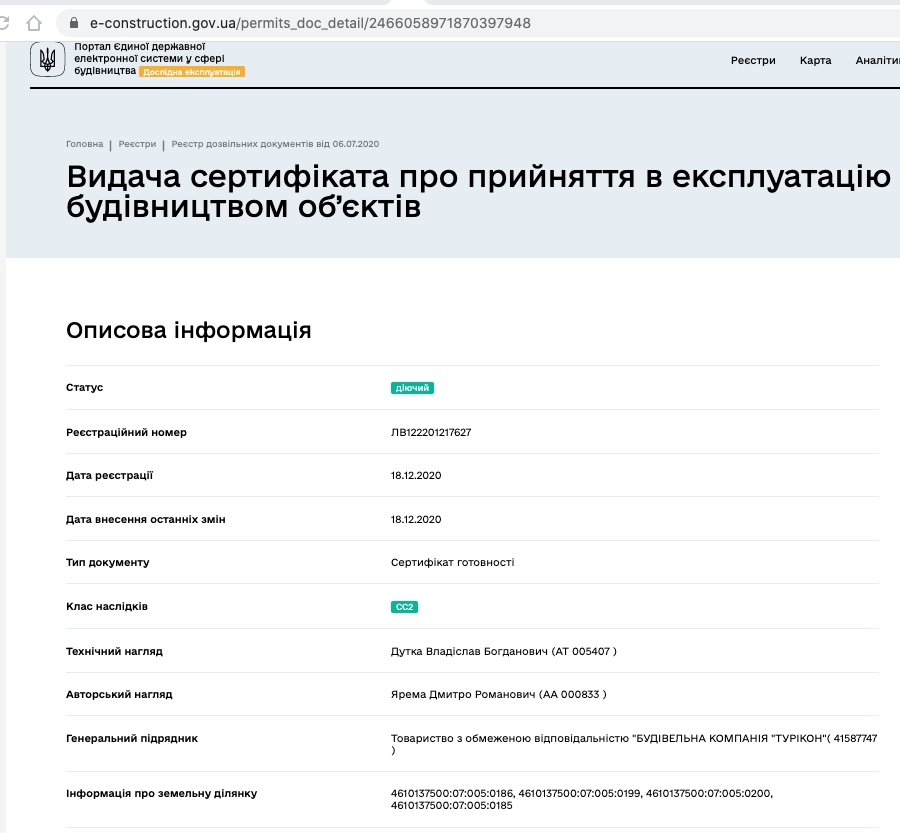Open the Аналітика menu item

878,60
